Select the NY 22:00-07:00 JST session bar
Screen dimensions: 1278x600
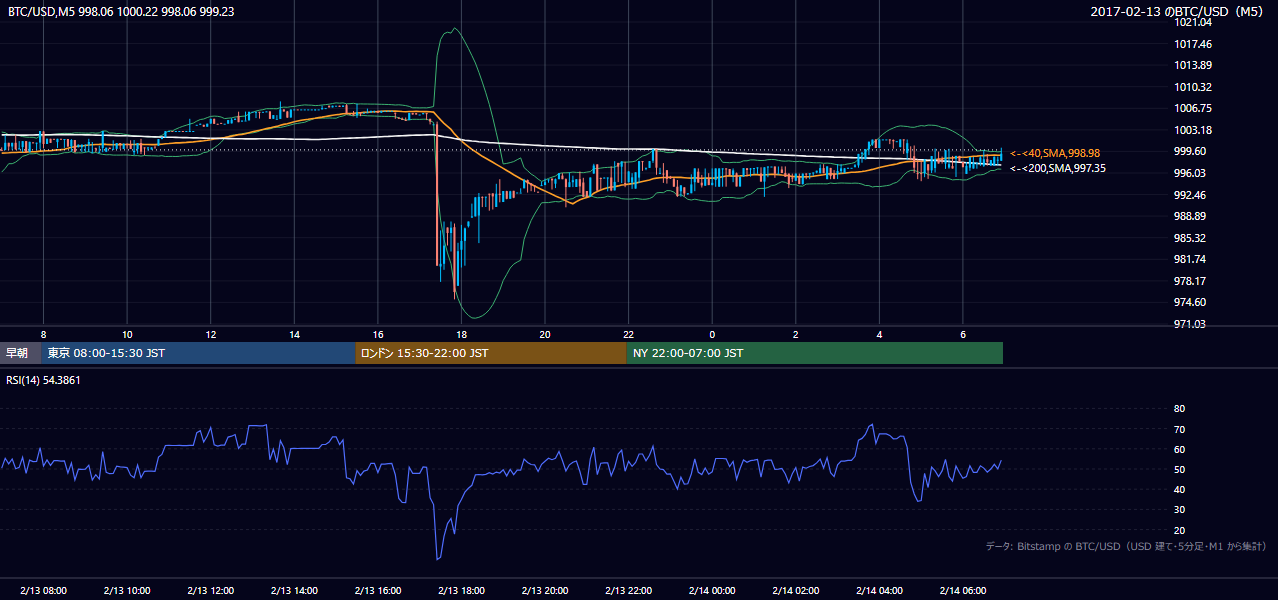(x=815, y=353)
